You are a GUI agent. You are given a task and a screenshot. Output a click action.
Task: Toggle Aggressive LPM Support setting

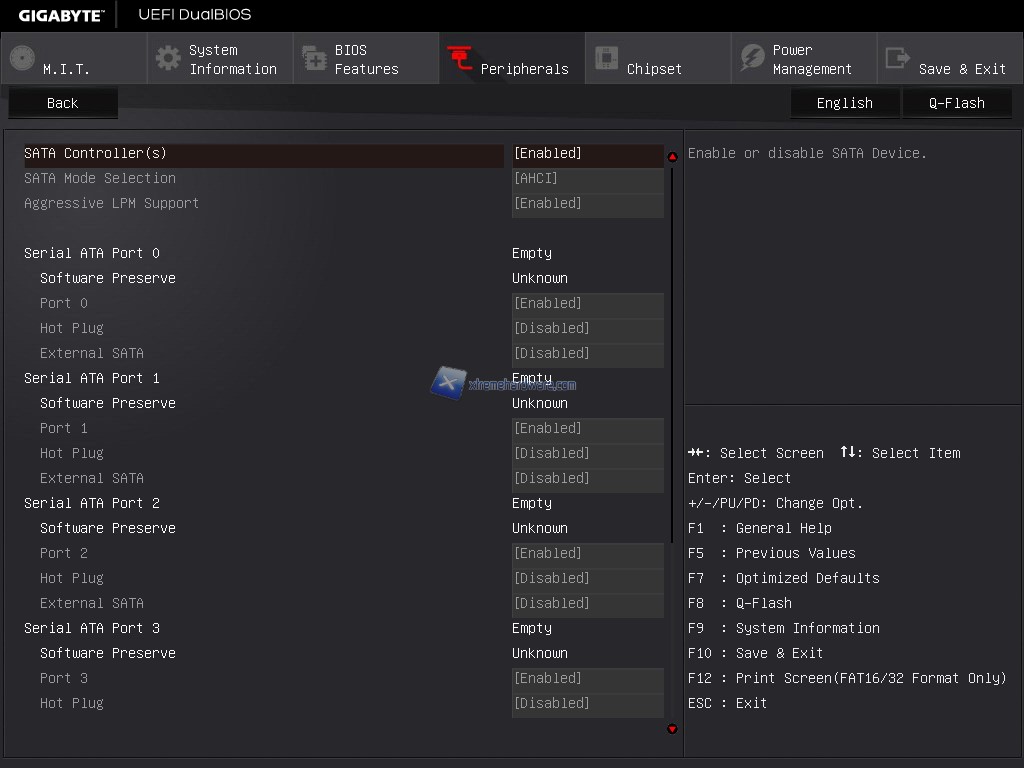pos(587,204)
